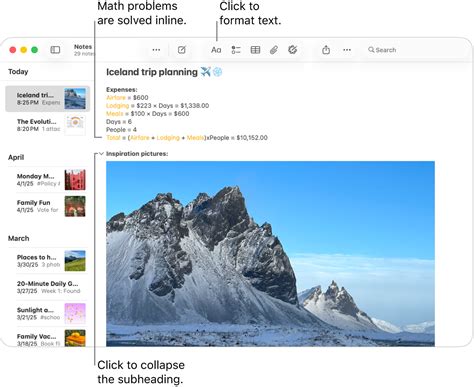
Task: Toggle the sidebar icon
Action: point(55,50)
